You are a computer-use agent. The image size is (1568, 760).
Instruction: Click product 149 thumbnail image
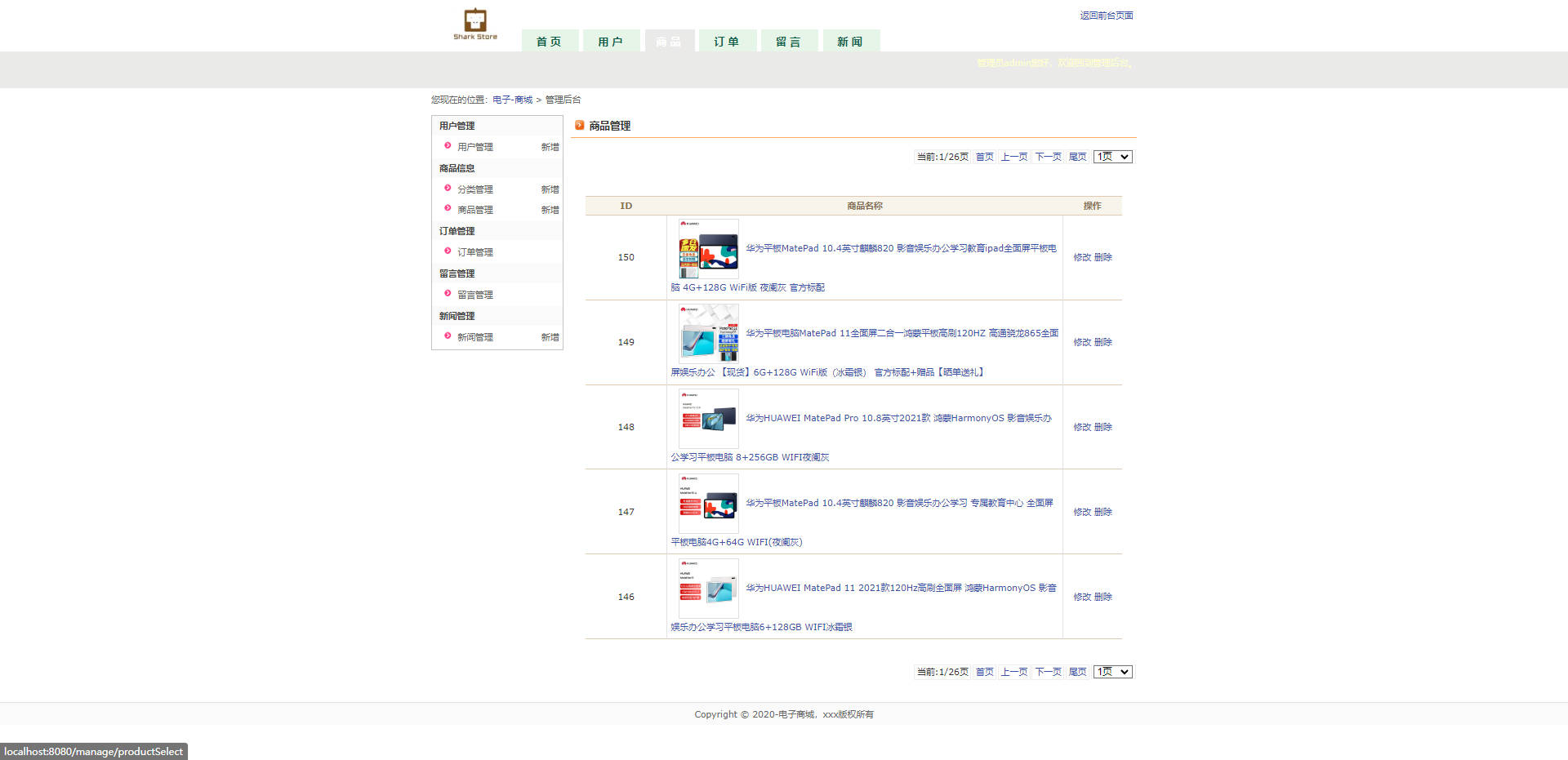[x=709, y=334]
